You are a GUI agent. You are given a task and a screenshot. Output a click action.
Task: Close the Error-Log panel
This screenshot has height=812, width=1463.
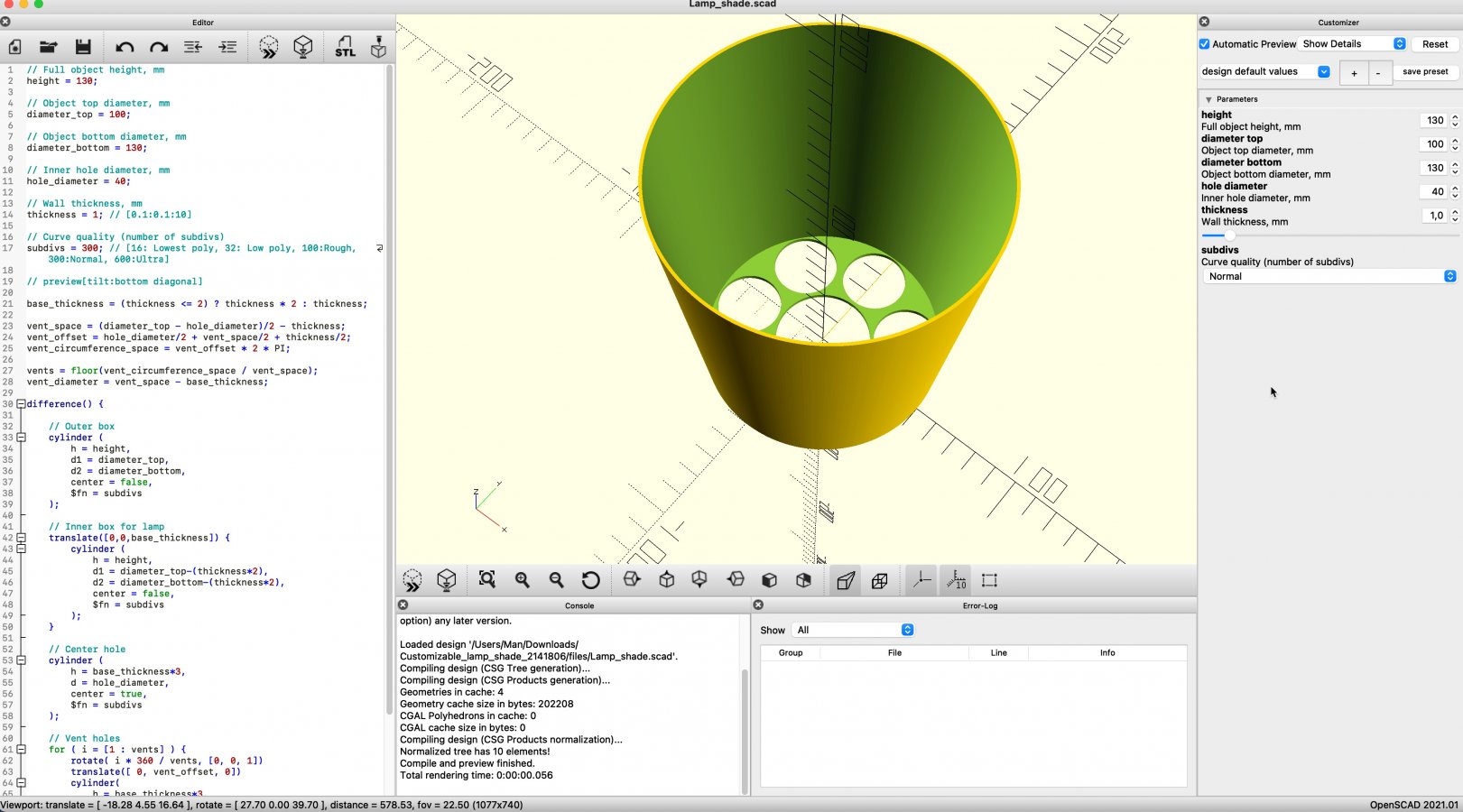point(758,605)
